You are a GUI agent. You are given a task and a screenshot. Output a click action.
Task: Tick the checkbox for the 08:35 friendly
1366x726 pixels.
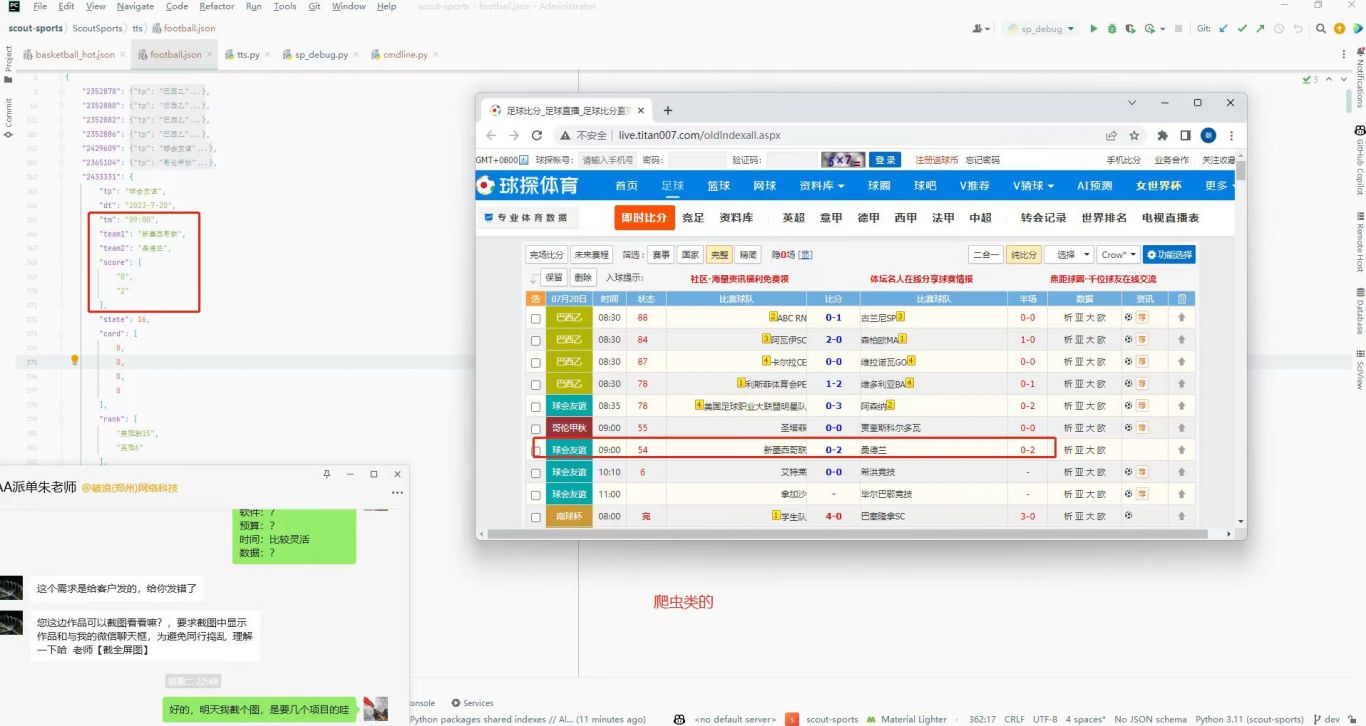[536, 407]
